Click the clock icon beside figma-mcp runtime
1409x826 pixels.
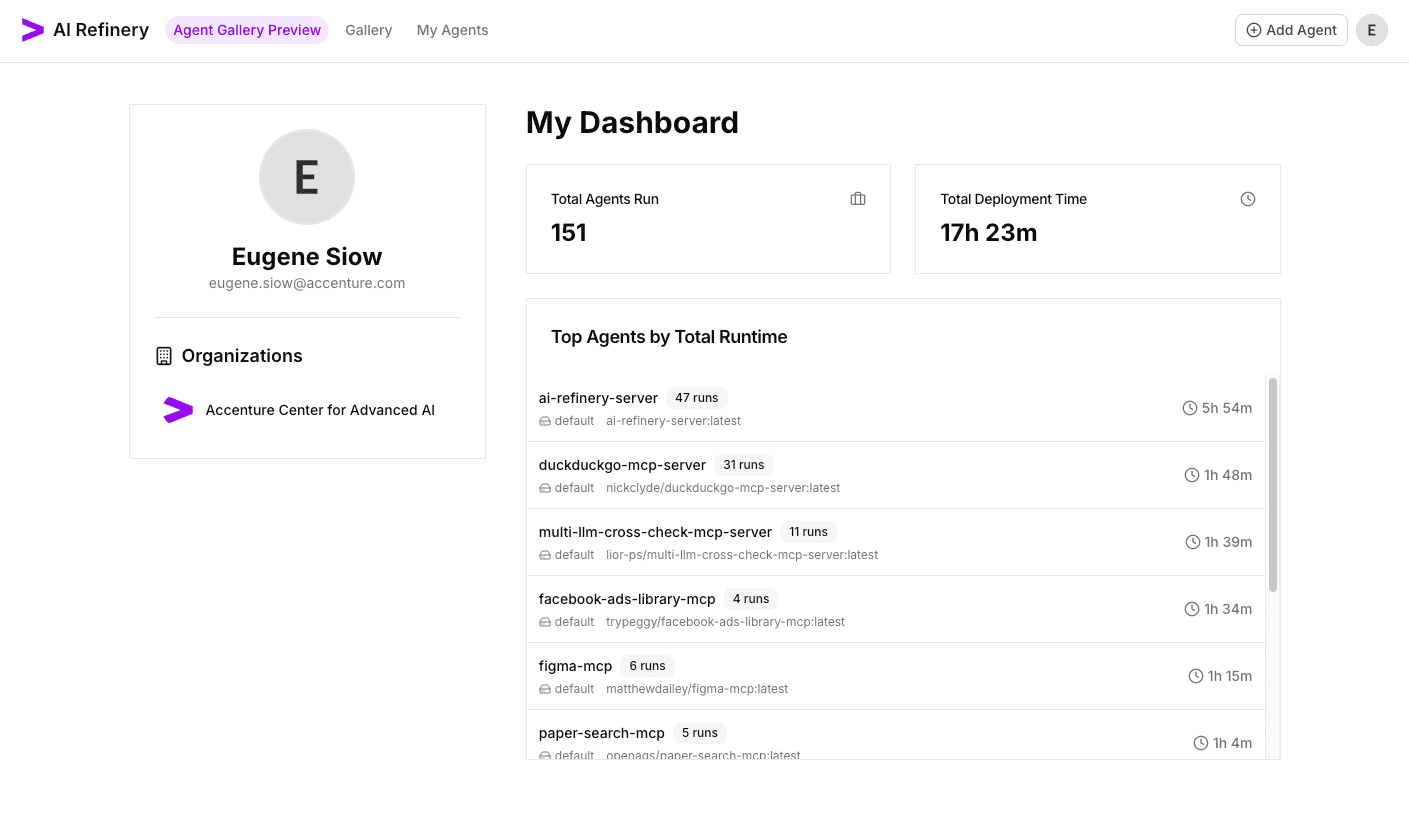pyautogui.click(x=1195, y=675)
